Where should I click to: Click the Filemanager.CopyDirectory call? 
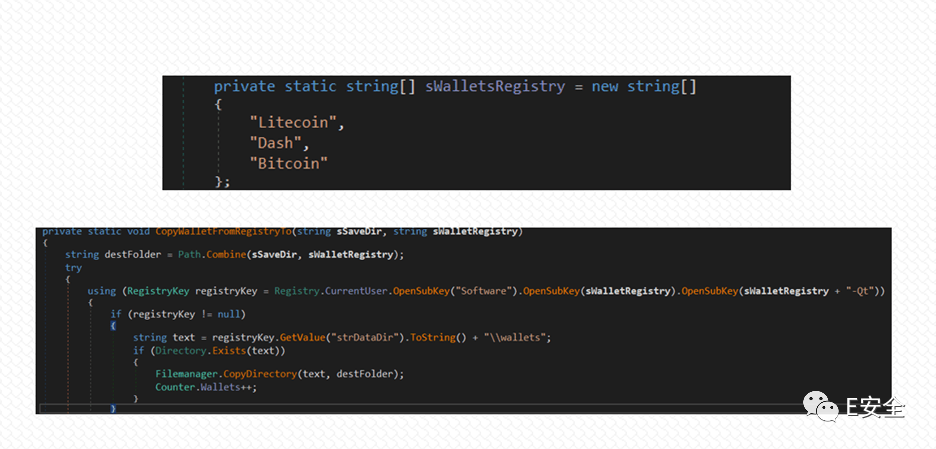(x=226, y=374)
